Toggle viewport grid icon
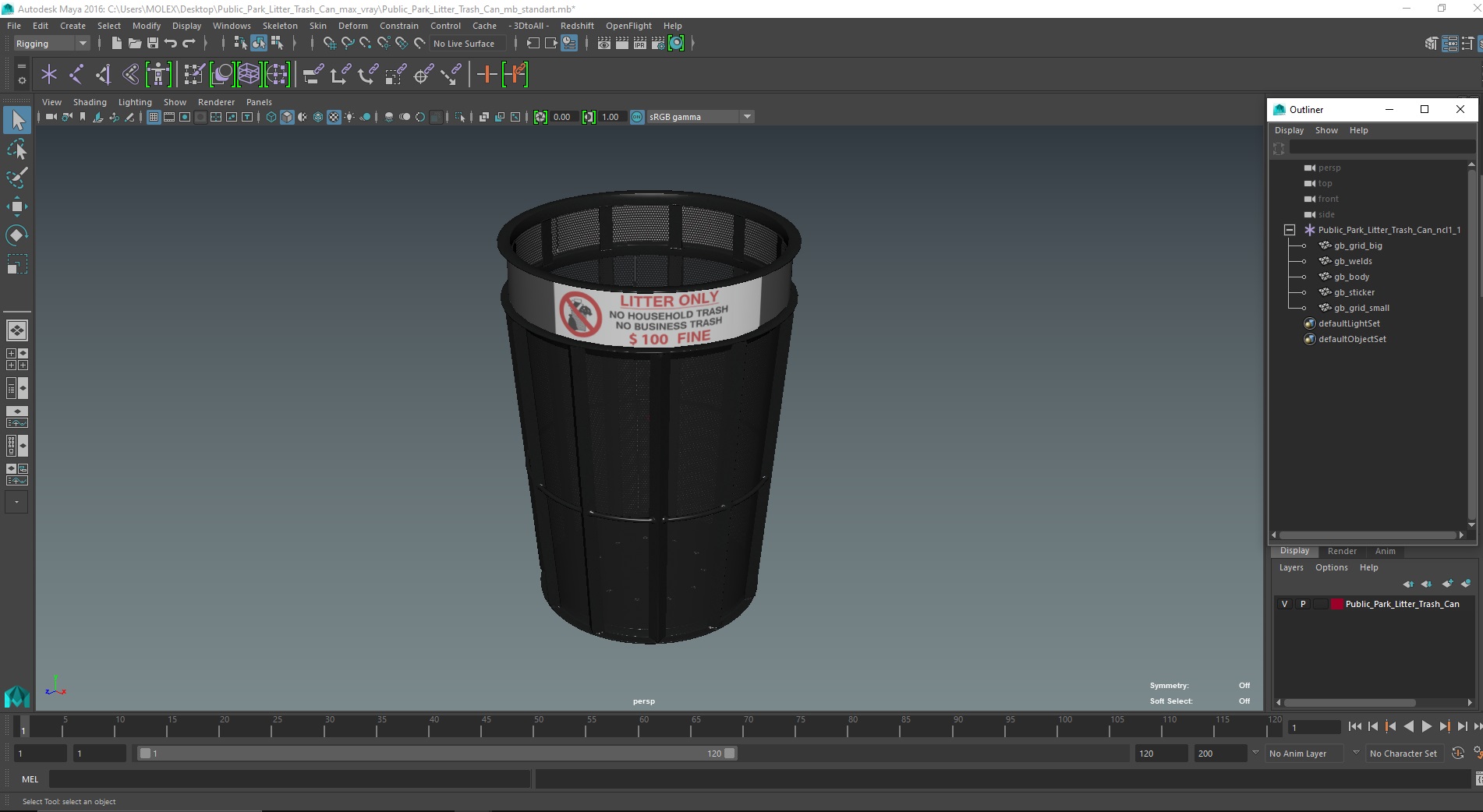The height and width of the screenshot is (812, 1483). pos(154,117)
